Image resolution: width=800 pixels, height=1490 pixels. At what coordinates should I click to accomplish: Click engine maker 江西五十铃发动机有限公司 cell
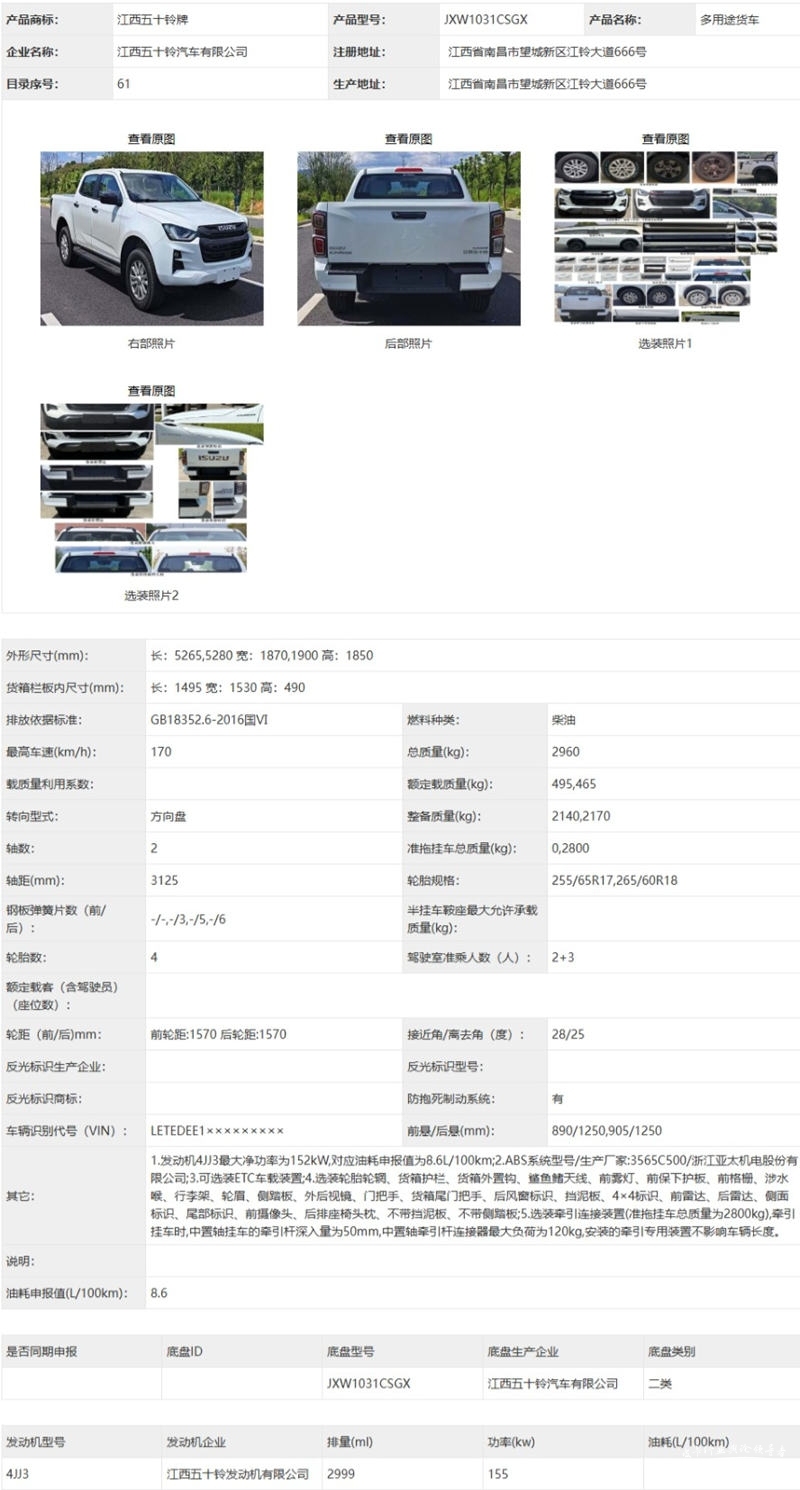237,1474
